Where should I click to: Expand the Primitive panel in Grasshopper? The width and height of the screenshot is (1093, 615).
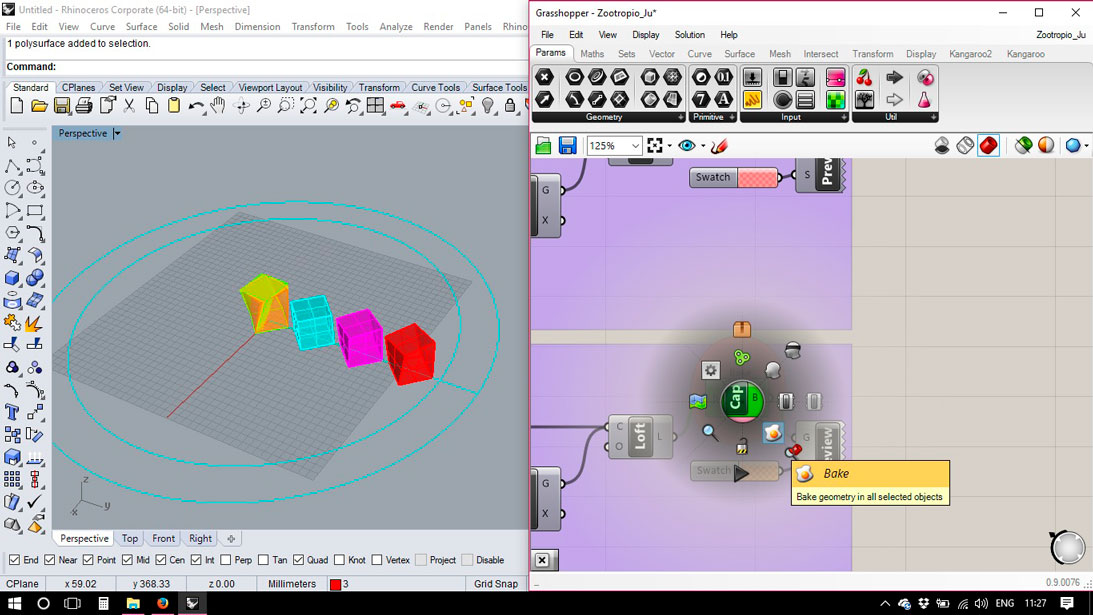(732, 118)
